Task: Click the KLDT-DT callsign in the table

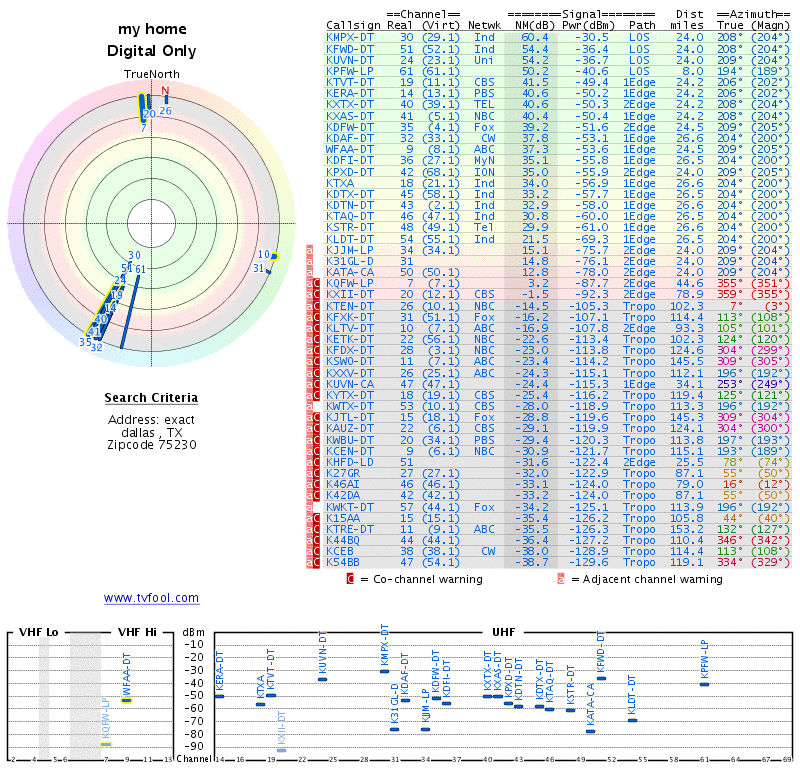Action: (350, 239)
